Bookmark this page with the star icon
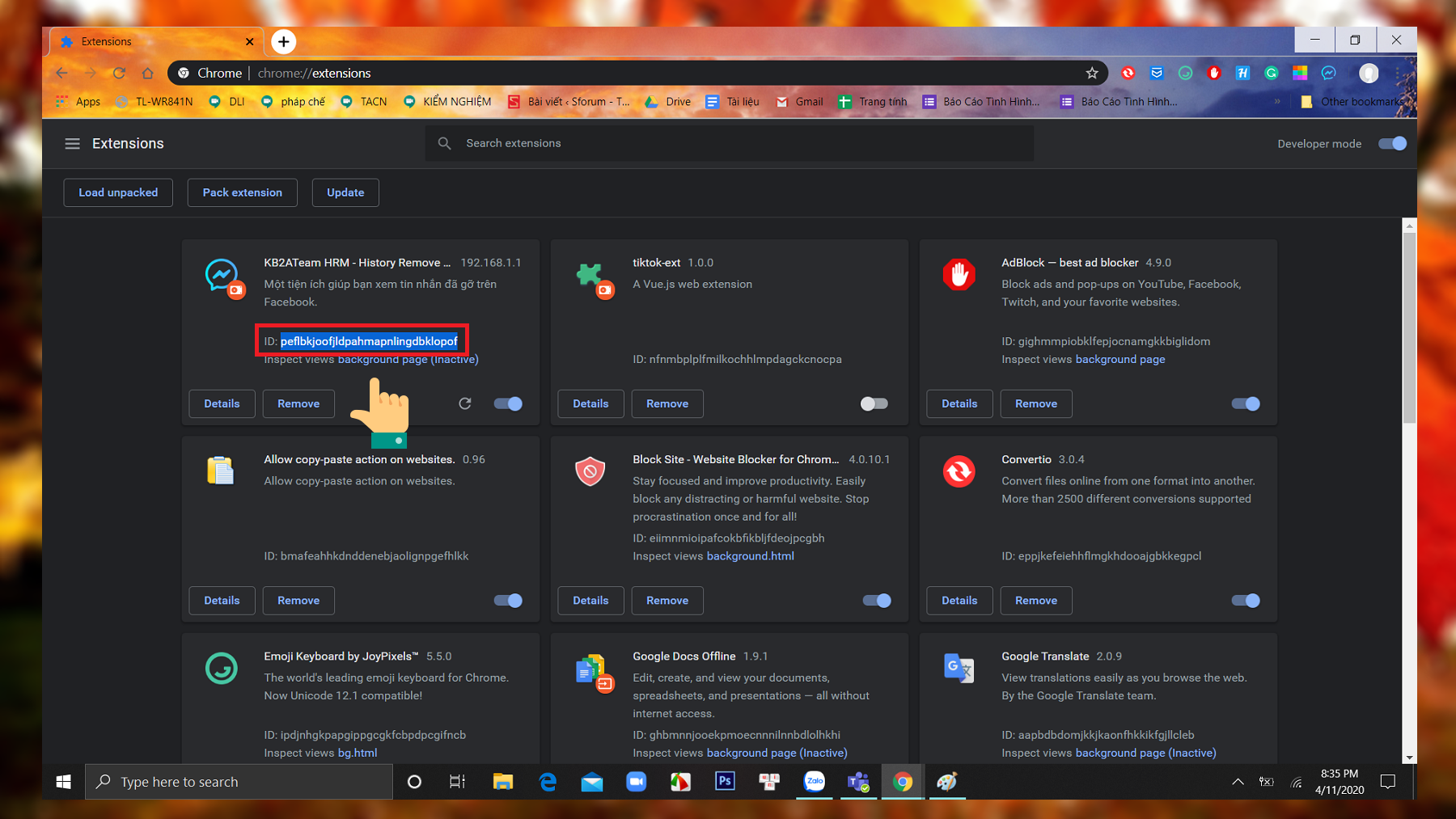 1092,73
